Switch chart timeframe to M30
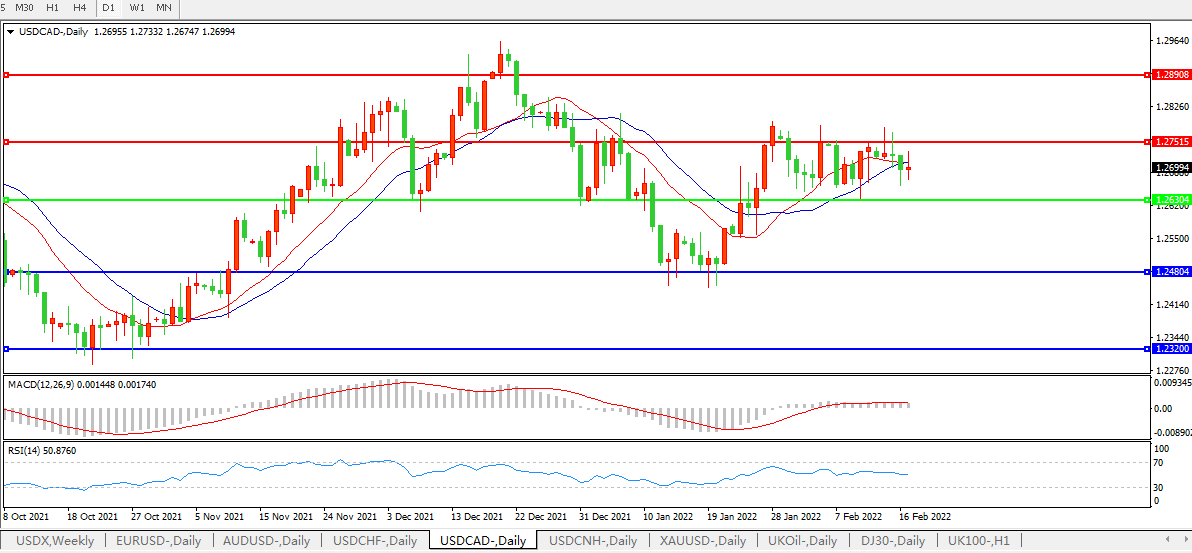 (x=25, y=8)
